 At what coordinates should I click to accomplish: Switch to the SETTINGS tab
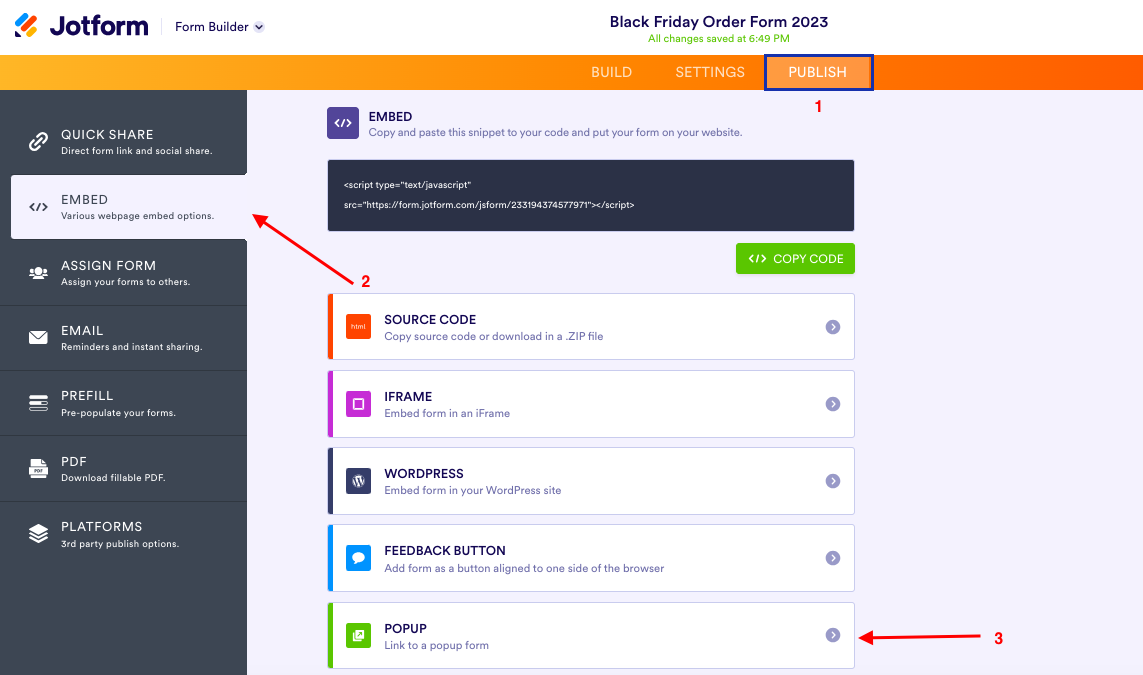click(x=710, y=72)
